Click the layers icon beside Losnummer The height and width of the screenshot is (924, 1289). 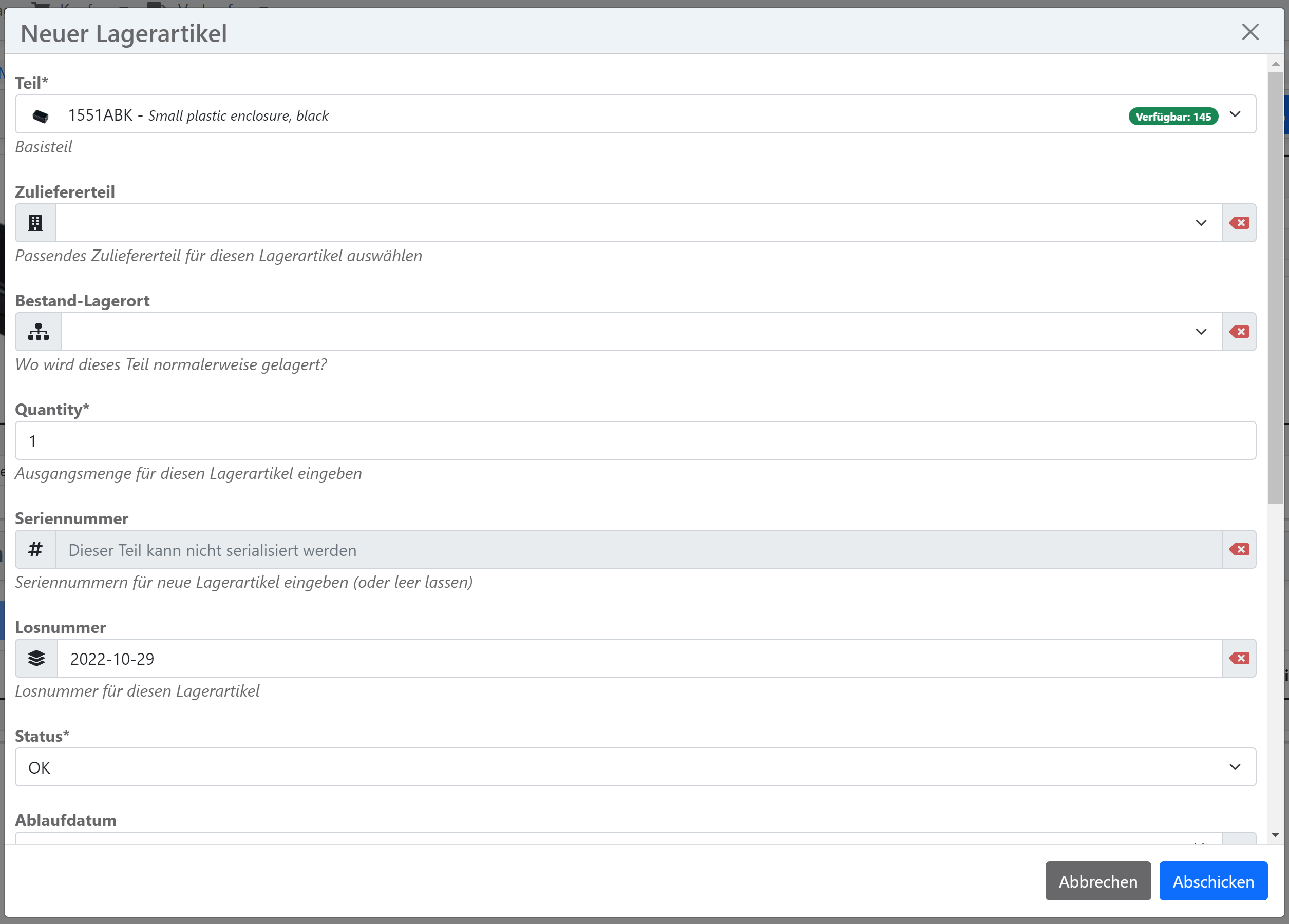coord(36,658)
